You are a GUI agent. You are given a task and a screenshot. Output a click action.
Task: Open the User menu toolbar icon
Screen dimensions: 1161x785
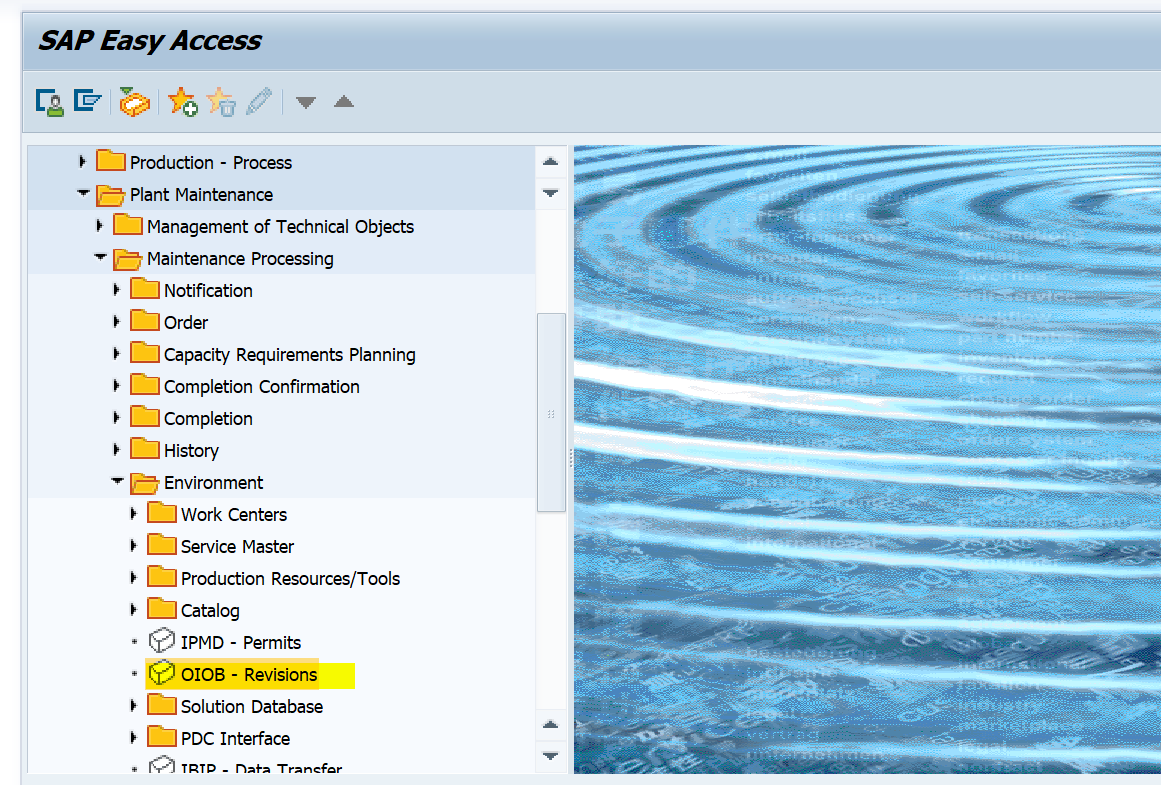[50, 102]
